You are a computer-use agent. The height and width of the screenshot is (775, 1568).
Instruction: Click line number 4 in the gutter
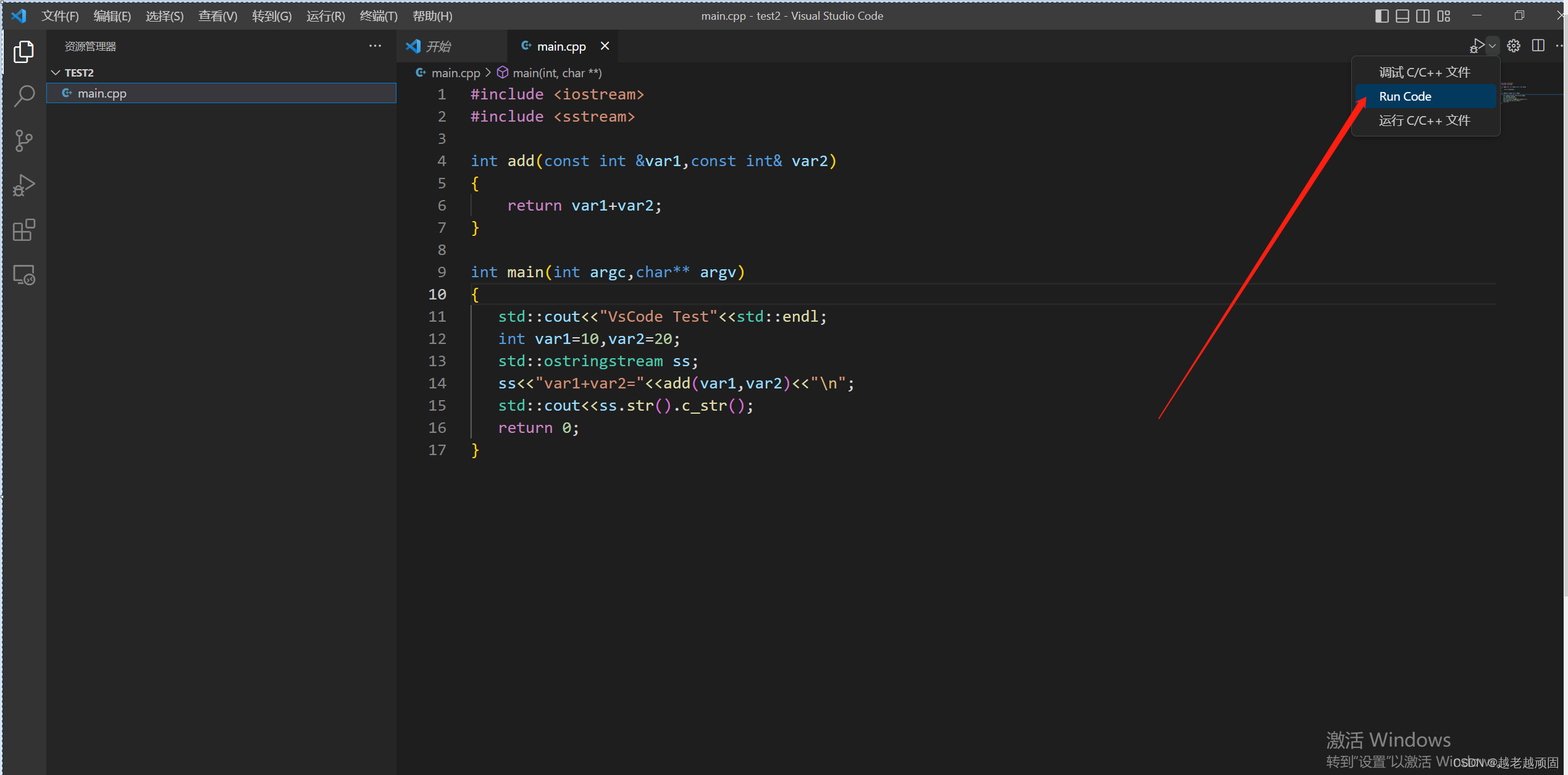pyautogui.click(x=442, y=161)
